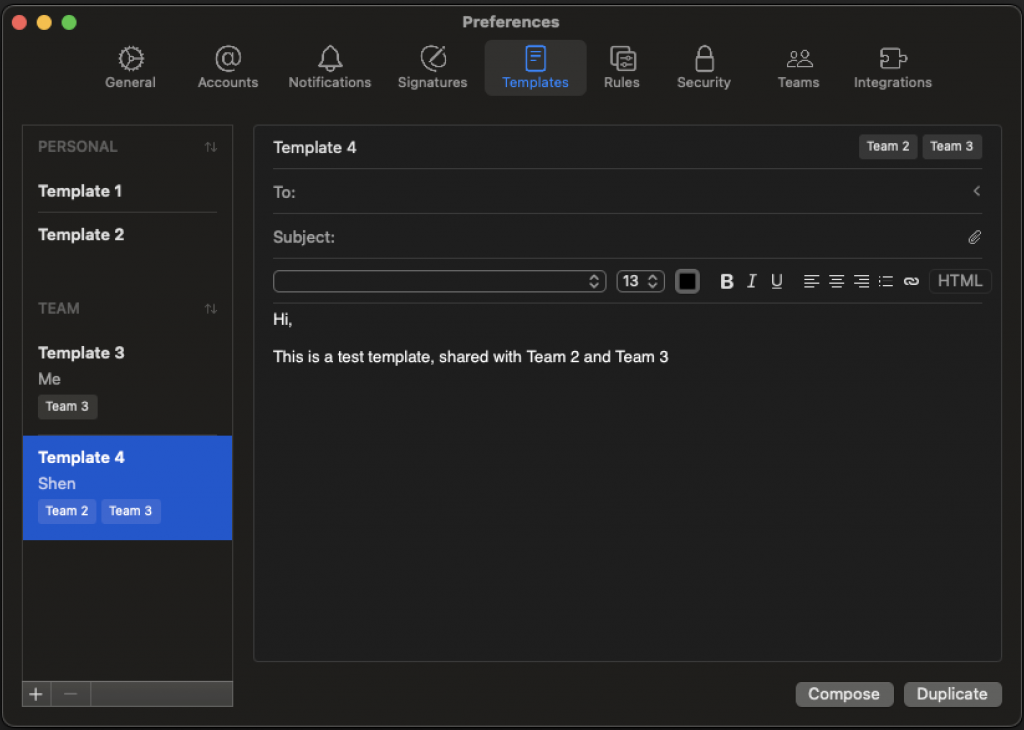This screenshot has width=1024, height=730.
Task: Toggle bold formatting
Action: (727, 282)
